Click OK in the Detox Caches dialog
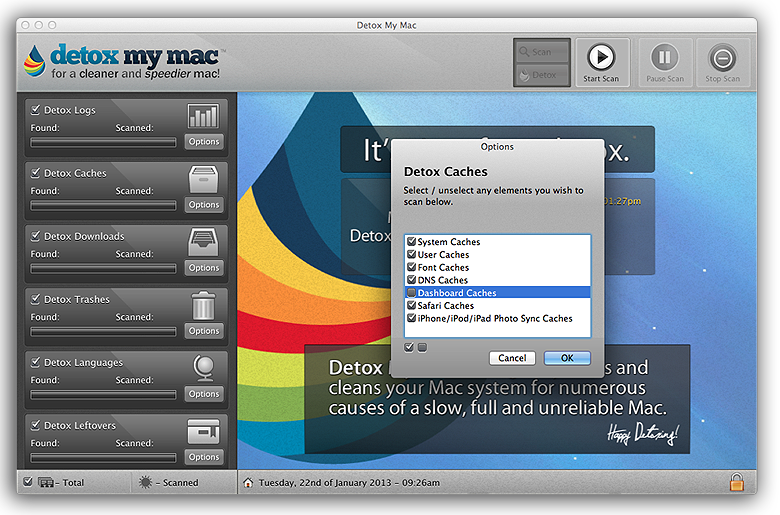The width and height of the screenshot is (780, 515). [x=567, y=358]
